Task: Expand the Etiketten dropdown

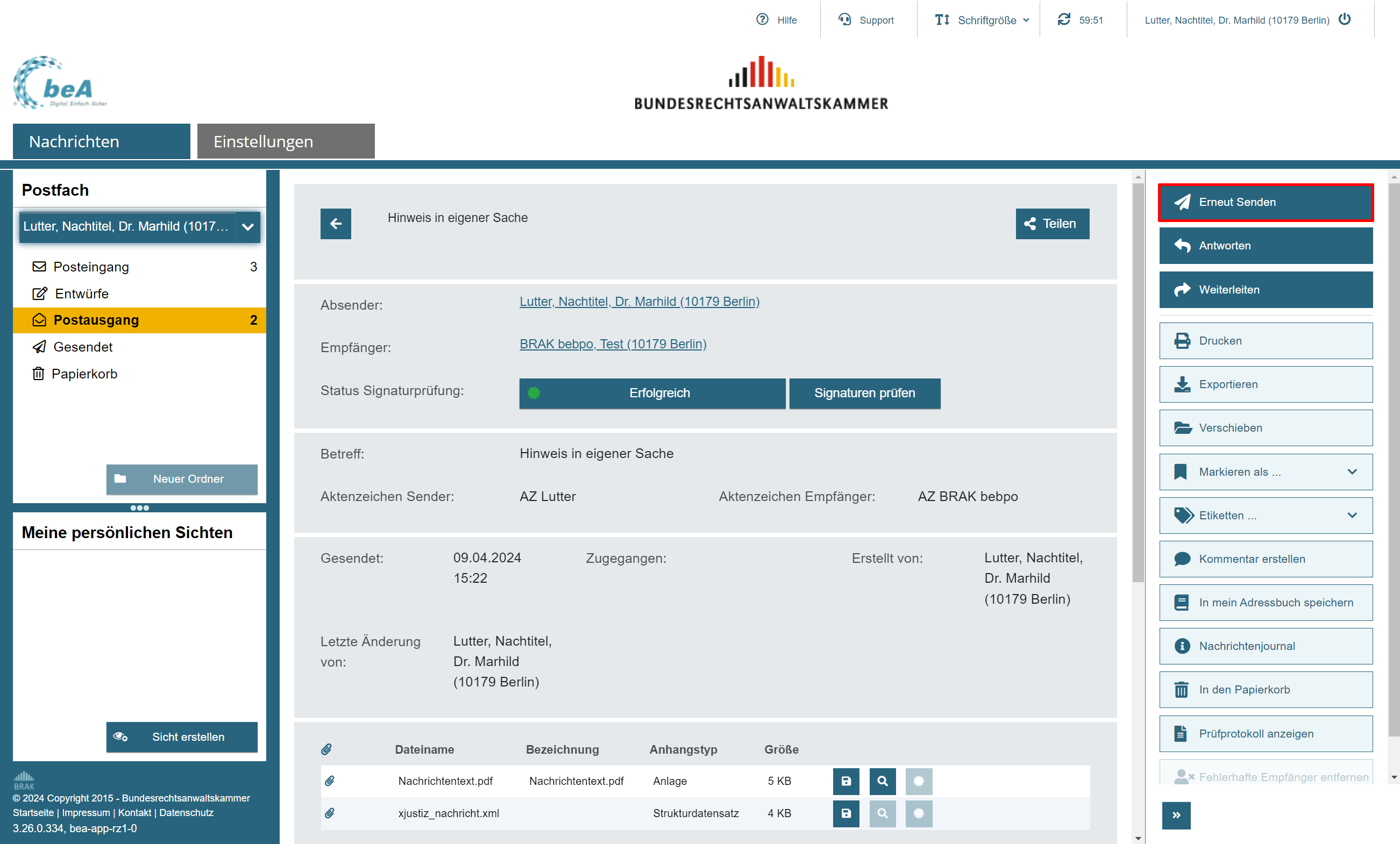Action: (x=1266, y=515)
